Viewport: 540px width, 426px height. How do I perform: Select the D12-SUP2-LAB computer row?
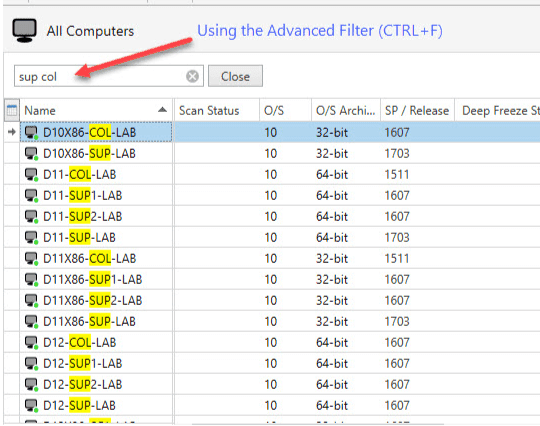(x=272, y=385)
